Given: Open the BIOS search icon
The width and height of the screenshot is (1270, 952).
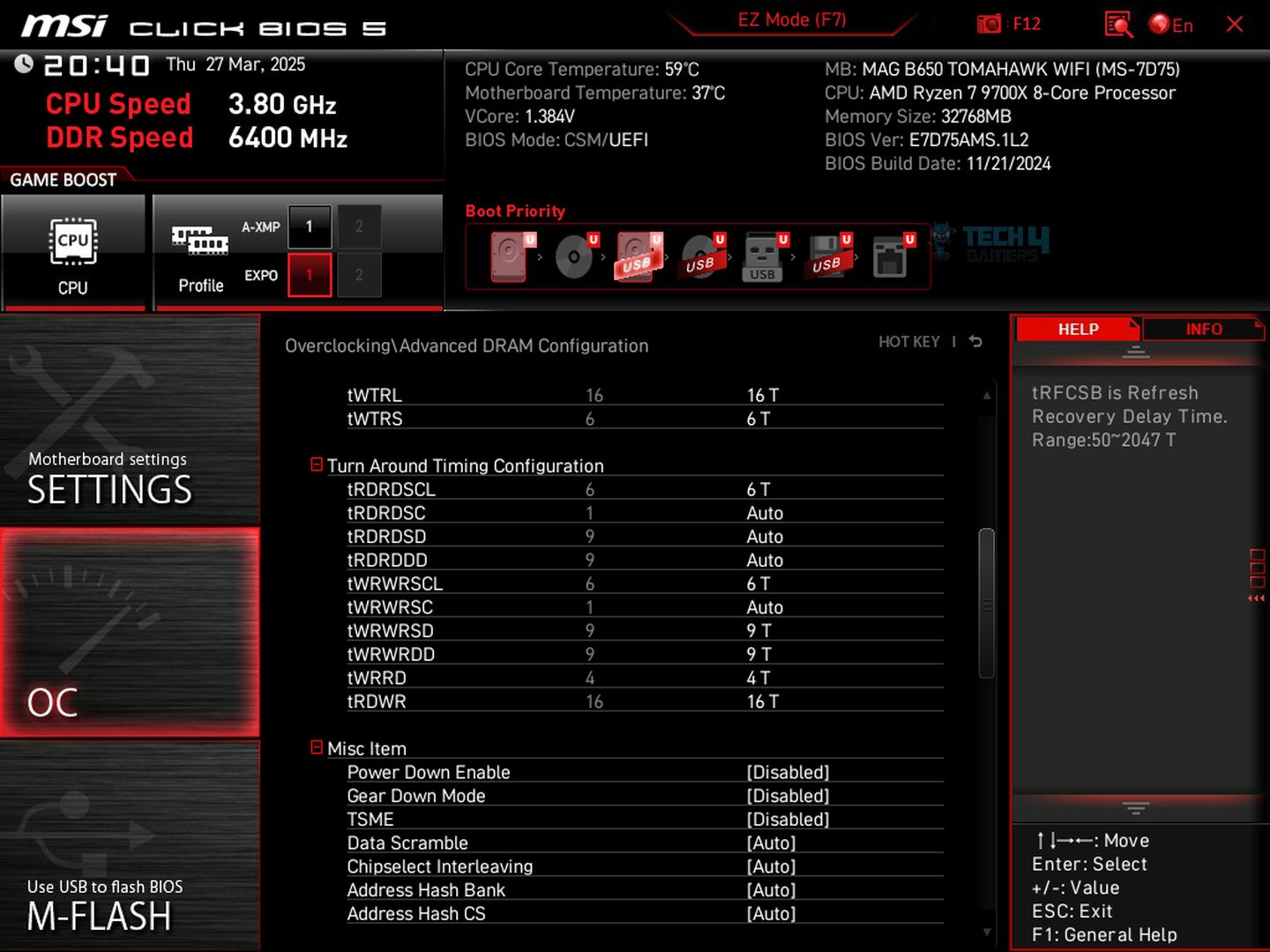Looking at the screenshot, I should pos(1117,24).
